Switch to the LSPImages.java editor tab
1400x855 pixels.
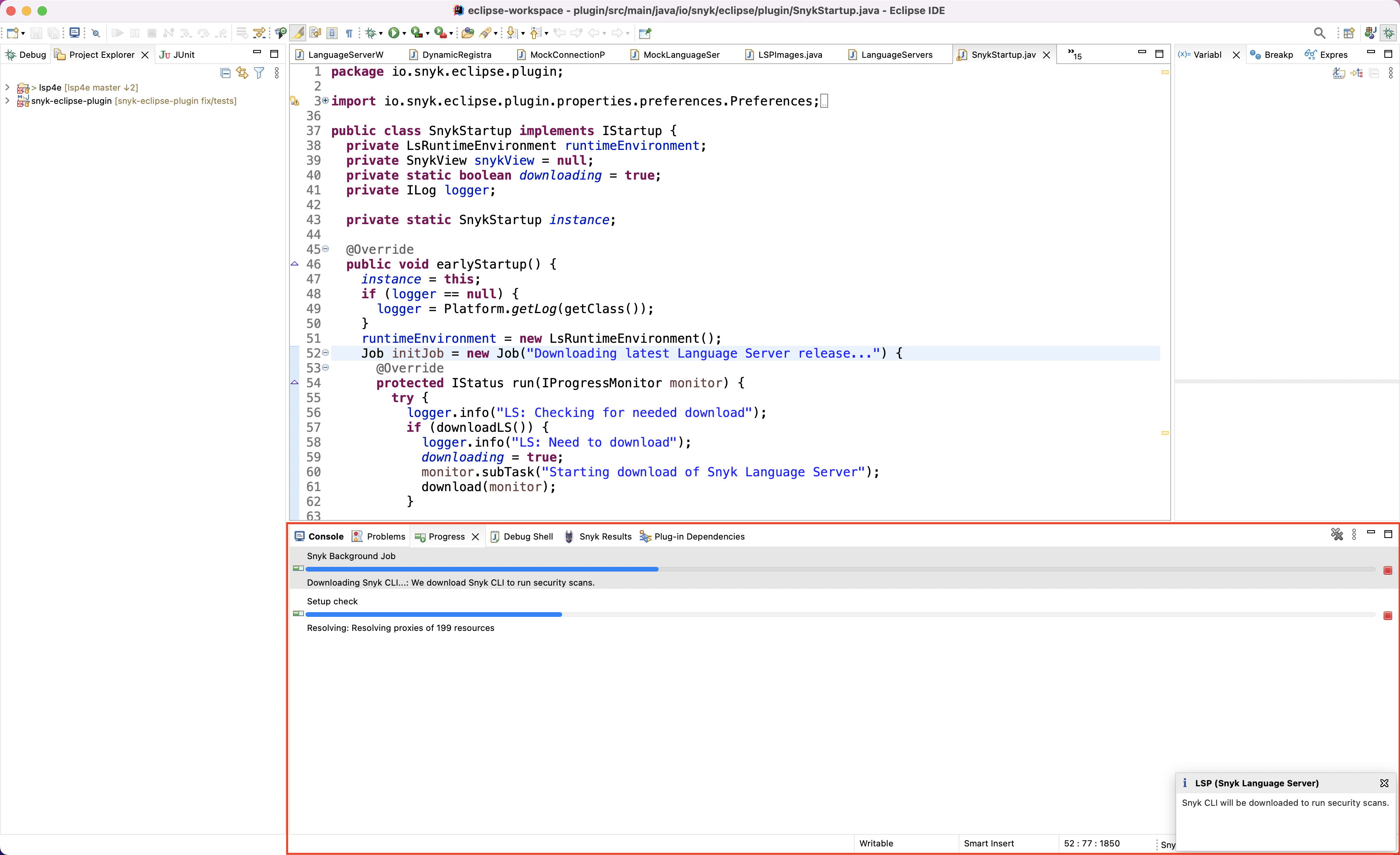790,55
